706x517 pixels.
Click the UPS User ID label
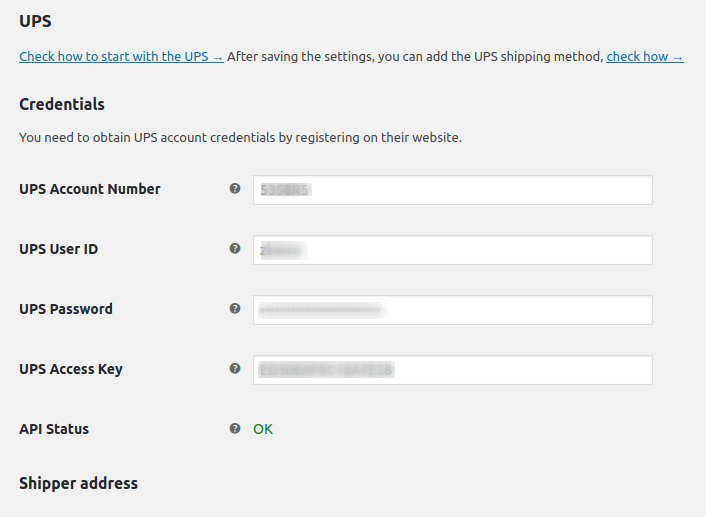[59, 249]
